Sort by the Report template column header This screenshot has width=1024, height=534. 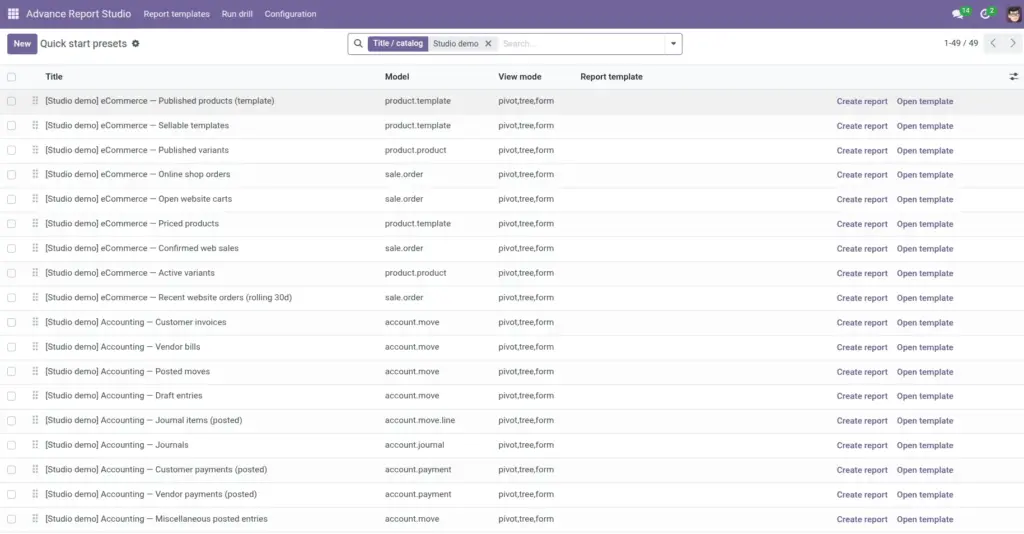611,77
